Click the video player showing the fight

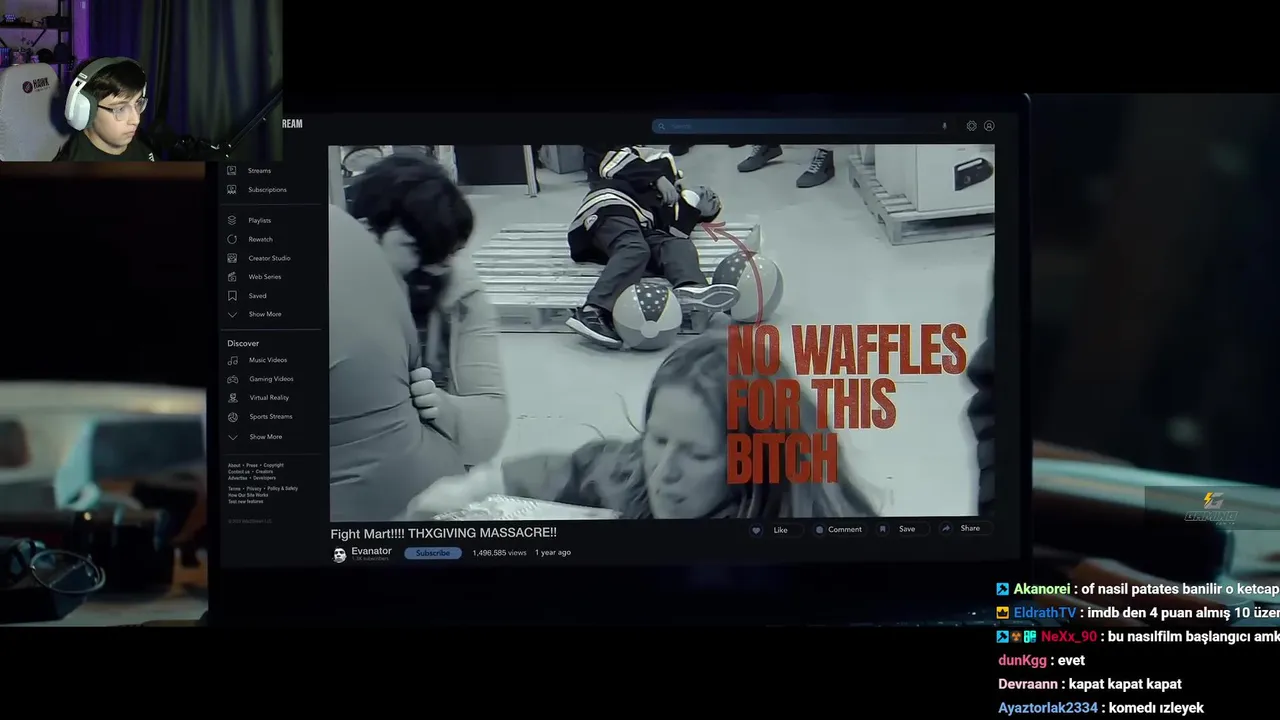[661, 332]
